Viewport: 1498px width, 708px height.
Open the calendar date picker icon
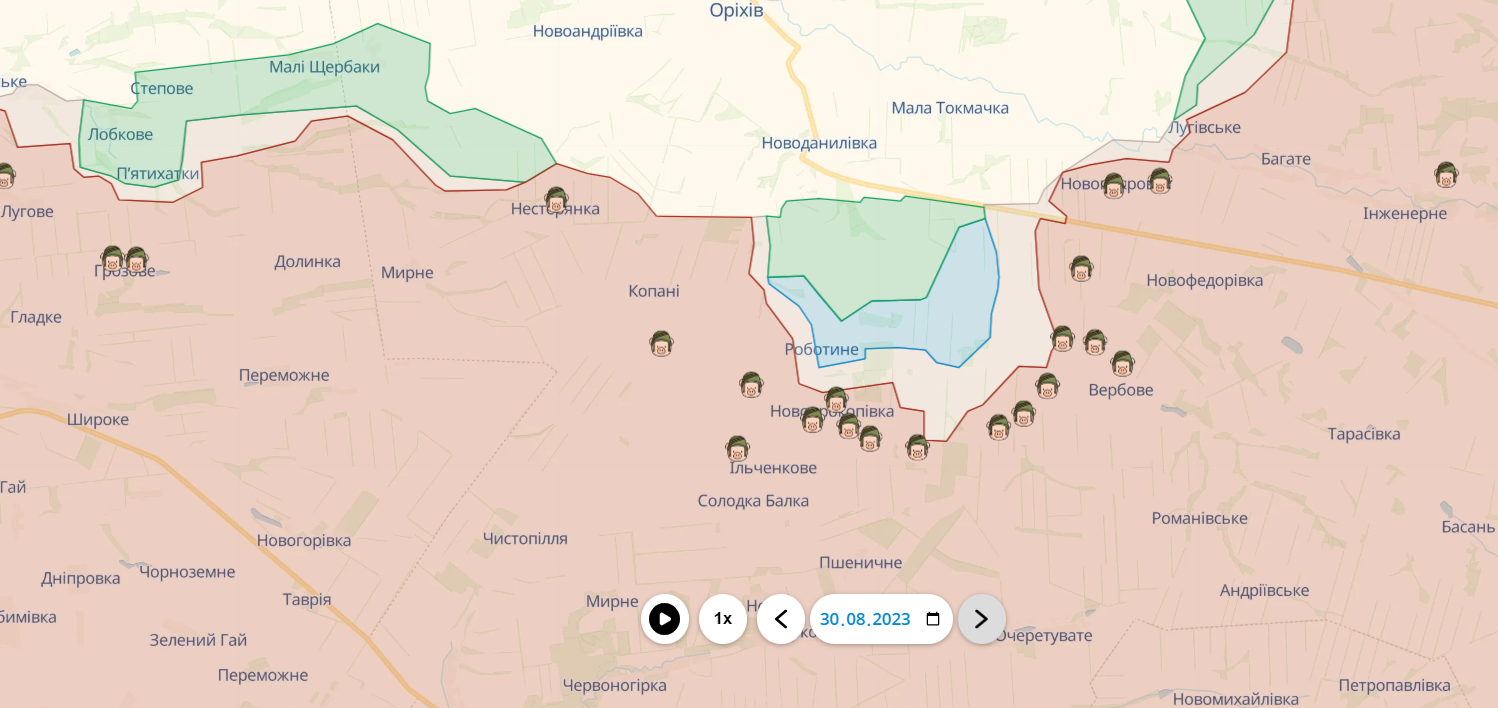point(933,619)
